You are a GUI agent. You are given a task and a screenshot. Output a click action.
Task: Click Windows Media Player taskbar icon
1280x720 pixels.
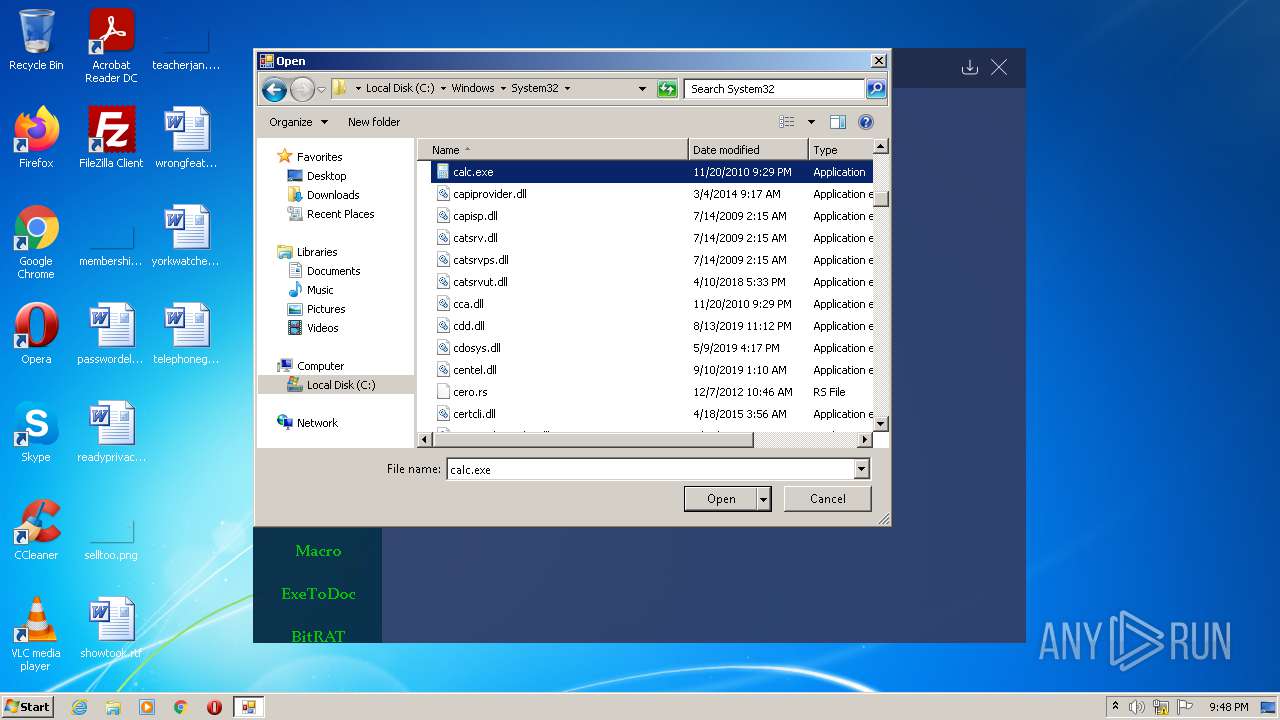147,707
